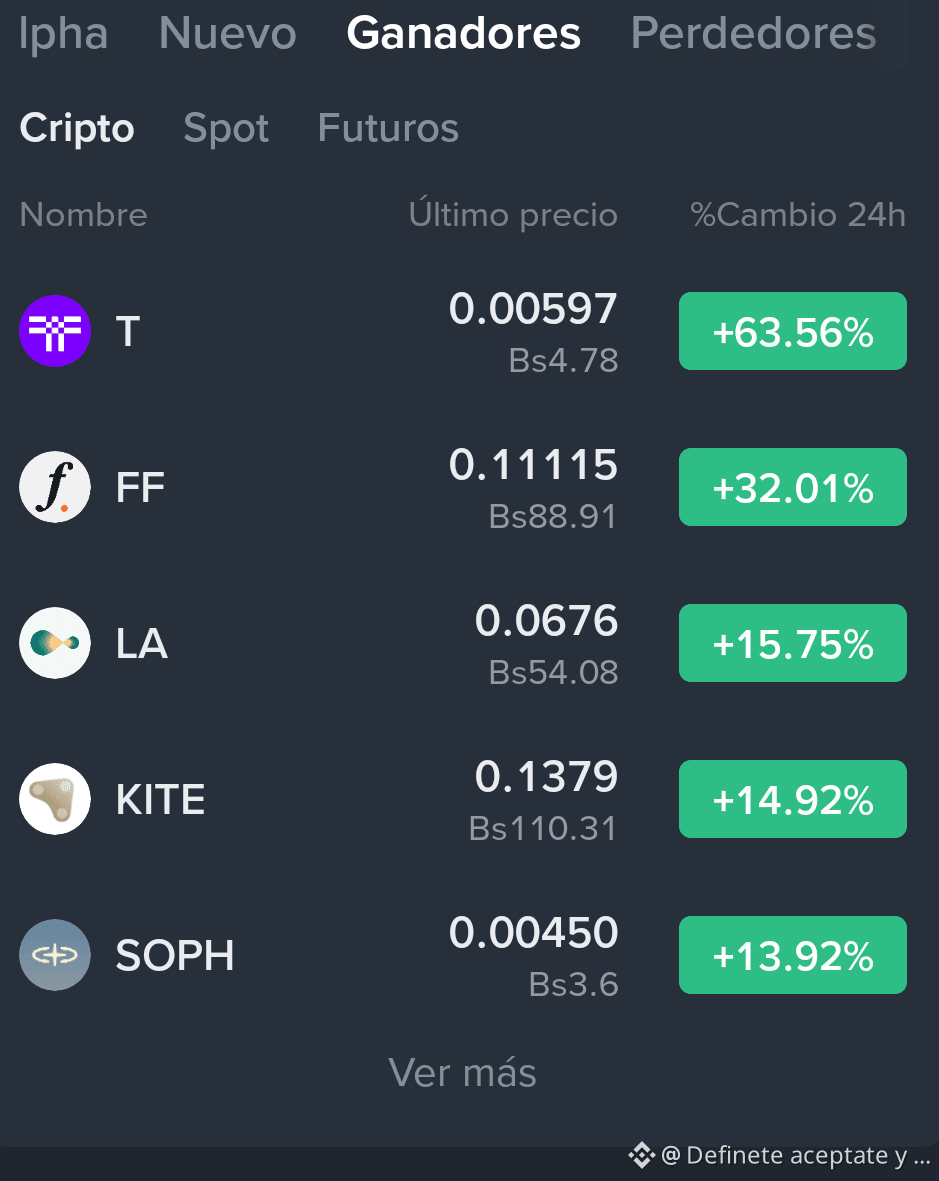The height and width of the screenshot is (1181, 939).
Task: Select the Ganadores tab
Action: coord(463,33)
